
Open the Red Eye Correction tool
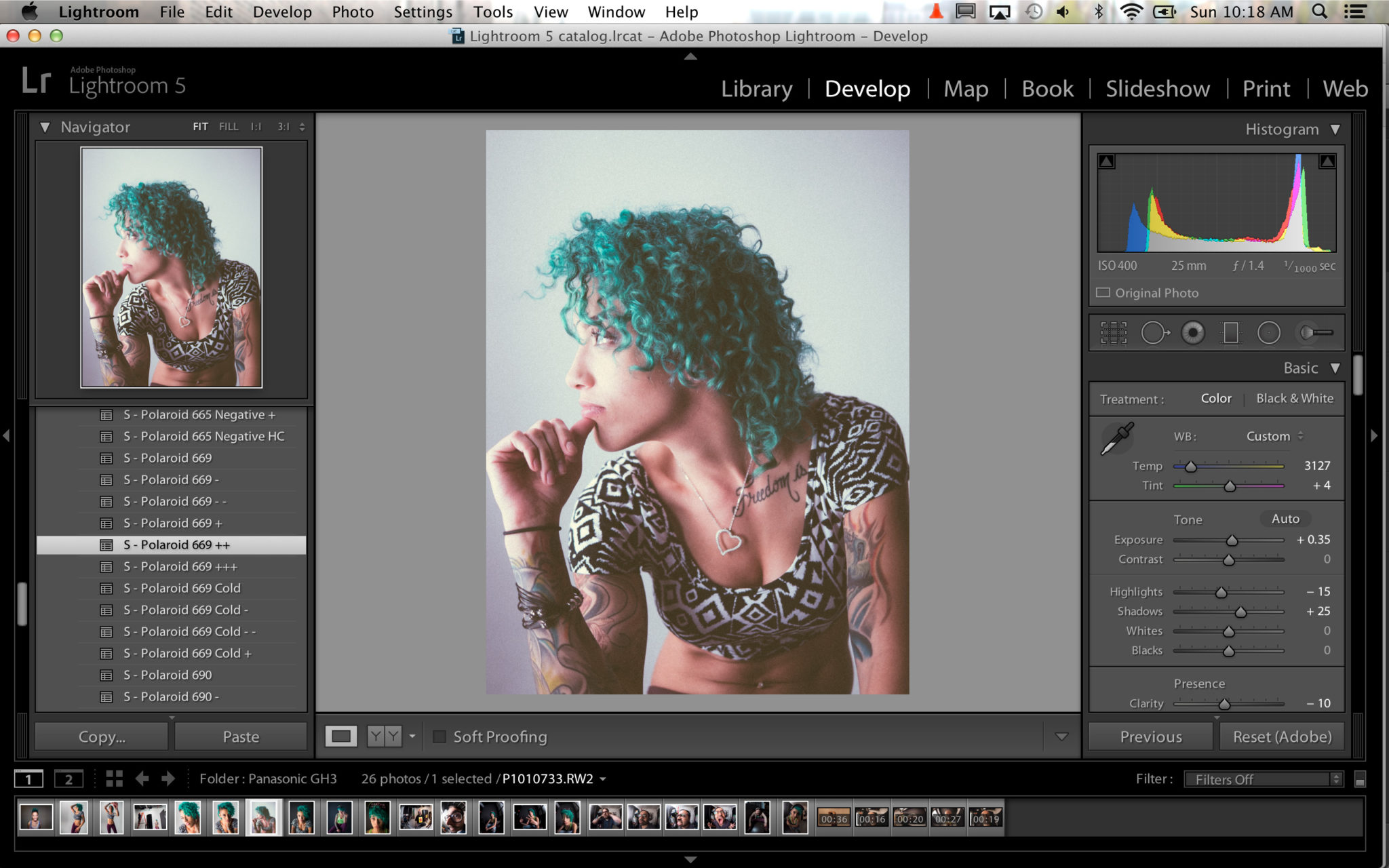coord(1194,332)
